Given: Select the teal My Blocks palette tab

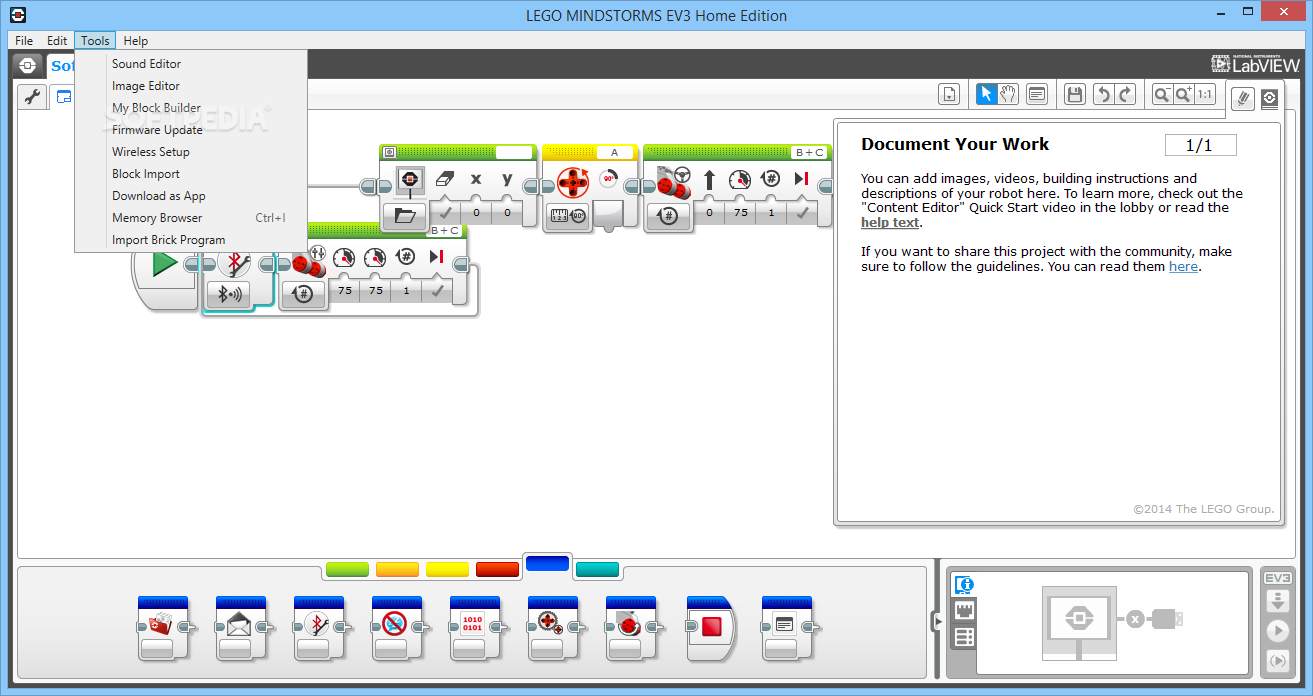Looking at the screenshot, I should 597,570.
